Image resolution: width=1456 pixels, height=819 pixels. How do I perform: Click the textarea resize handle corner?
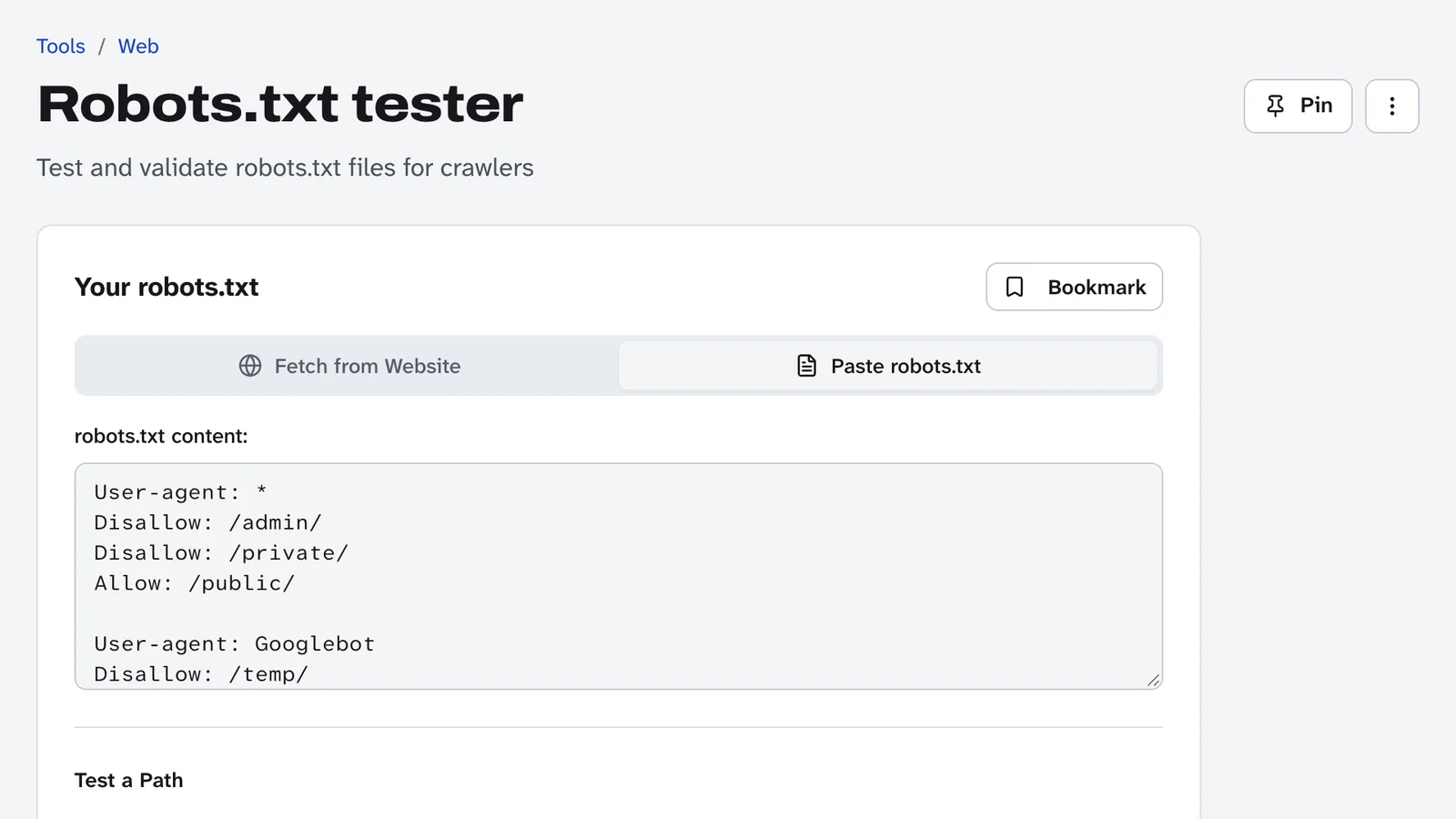[1153, 680]
